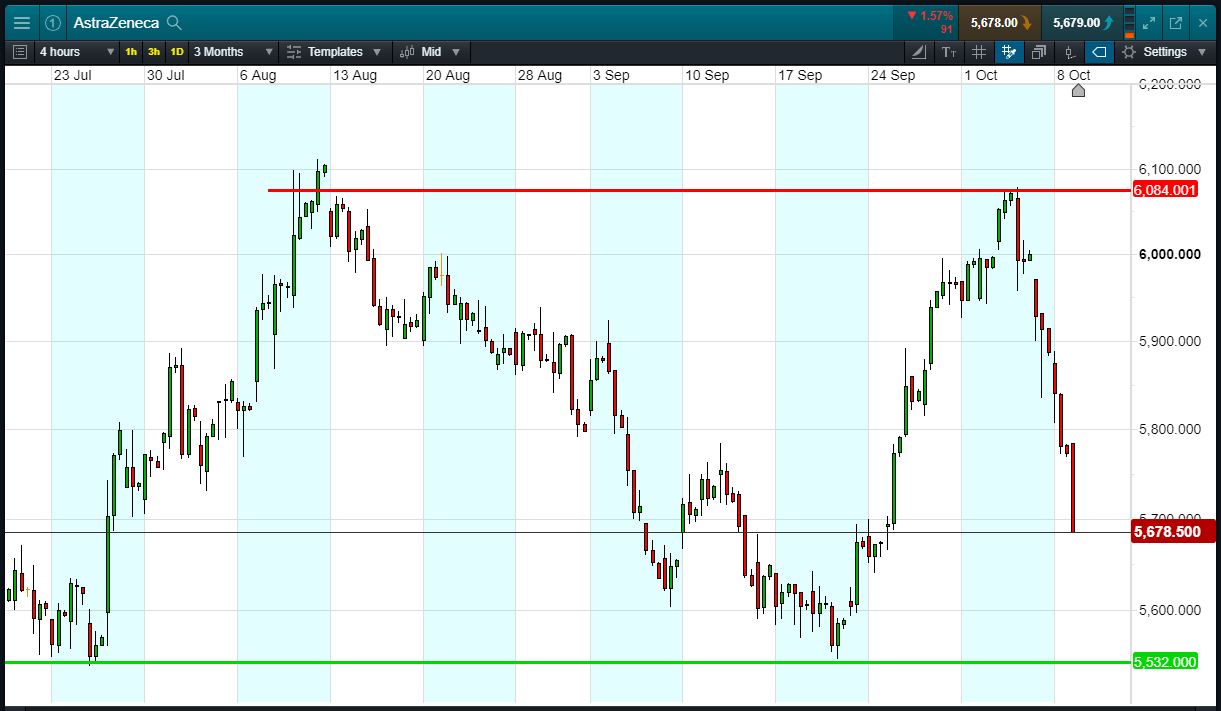Pop out chart into new window
The height and width of the screenshot is (711, 1221).
point(1176,22)
